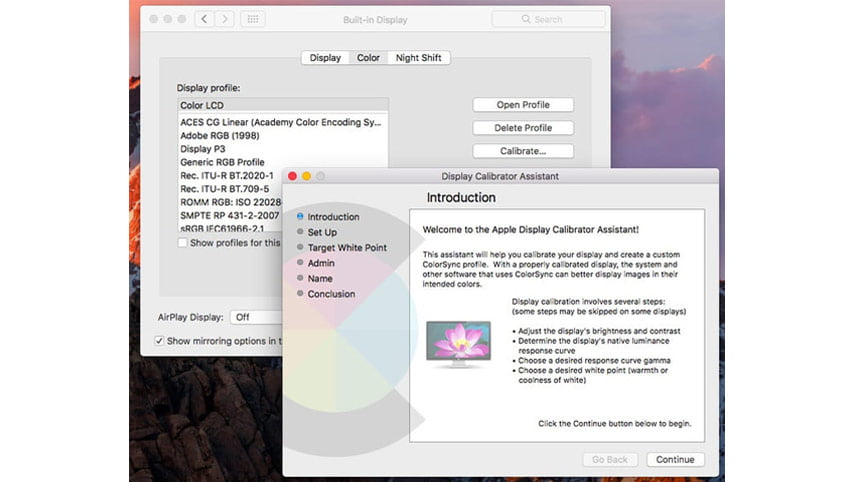The height and width of the screenshot is (482, 856).
Task: Show all preferences via the grid icon
Action: 253,19
